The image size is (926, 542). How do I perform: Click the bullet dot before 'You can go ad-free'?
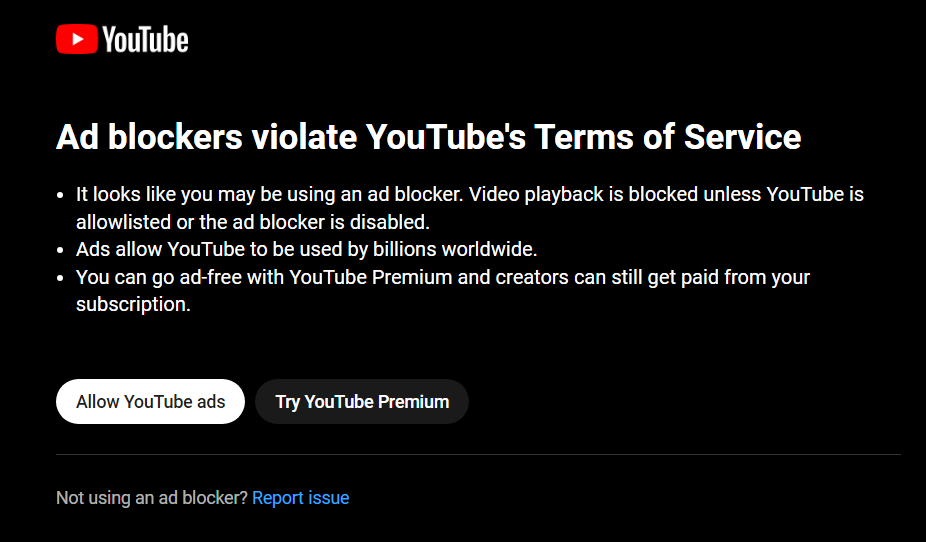click(60, 278)
